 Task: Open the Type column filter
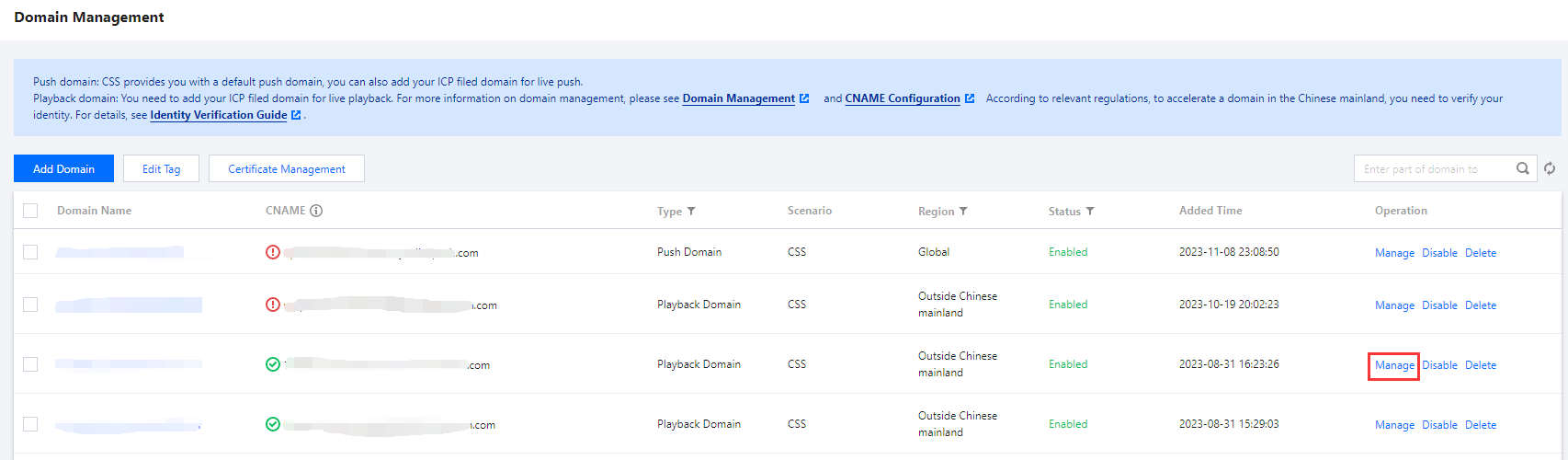tap(691, 211)
